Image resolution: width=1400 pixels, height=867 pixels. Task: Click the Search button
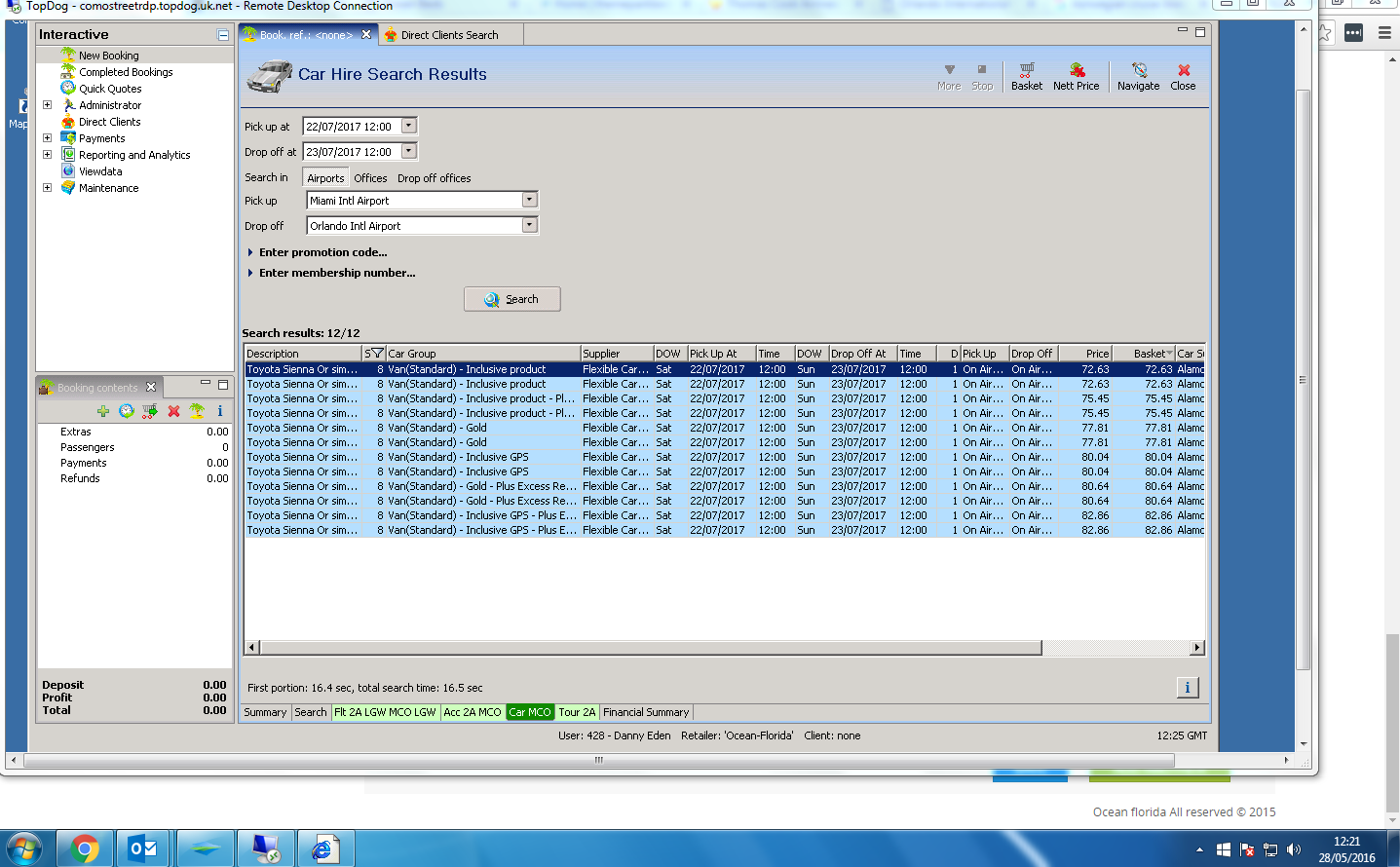point(512,299)
